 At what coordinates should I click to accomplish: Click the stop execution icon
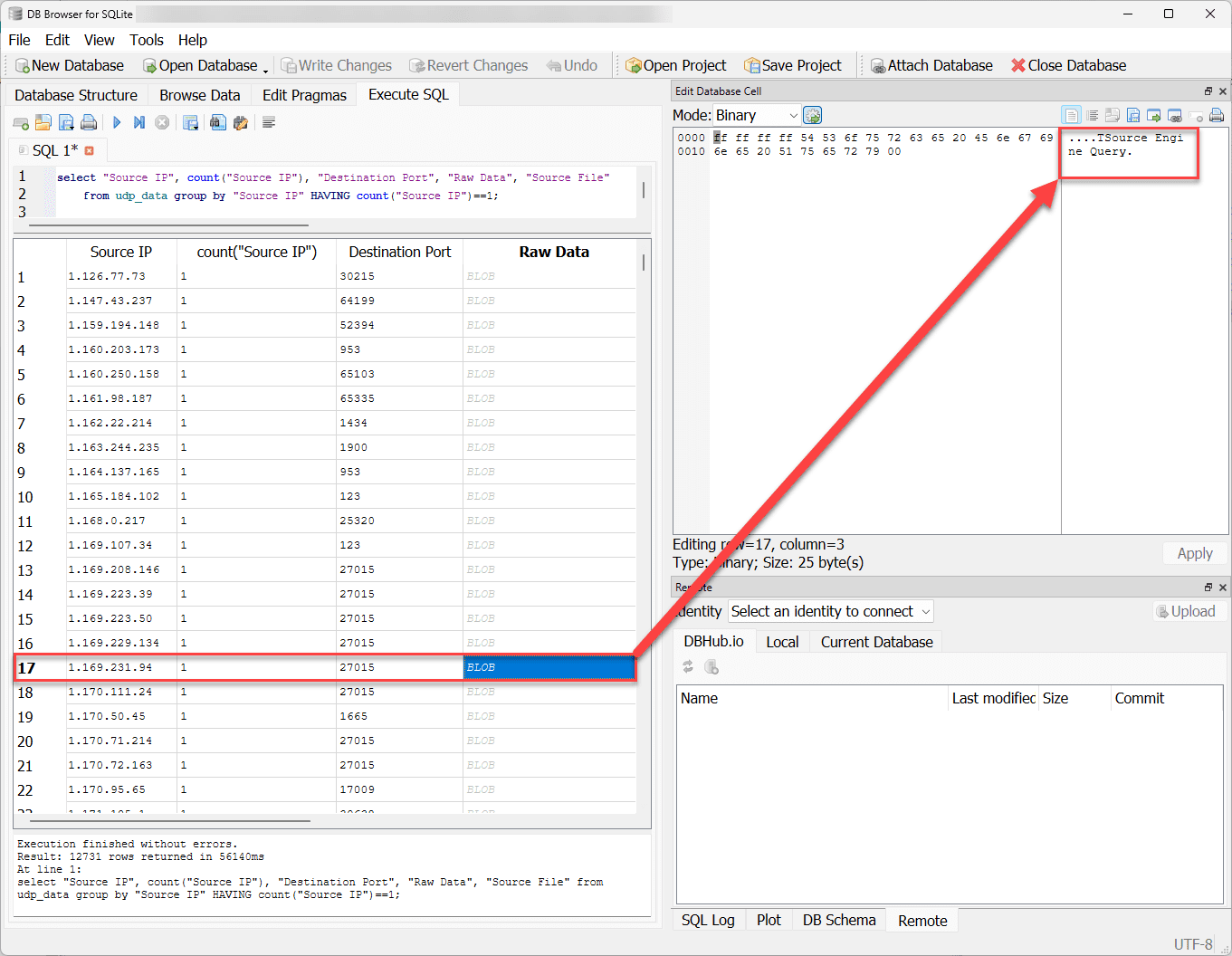[x=162, y=123]
